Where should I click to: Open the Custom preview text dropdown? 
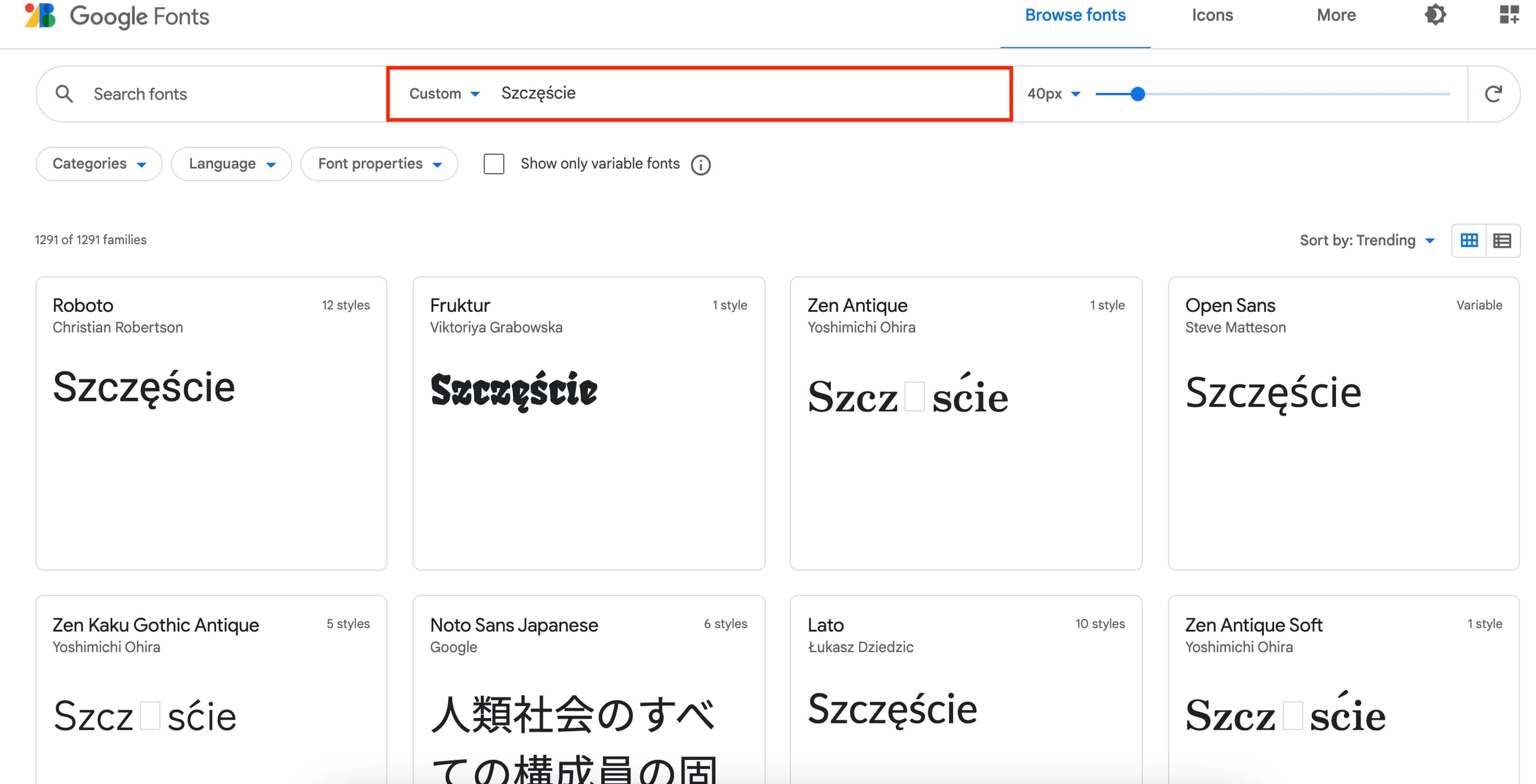pos(444,94)
